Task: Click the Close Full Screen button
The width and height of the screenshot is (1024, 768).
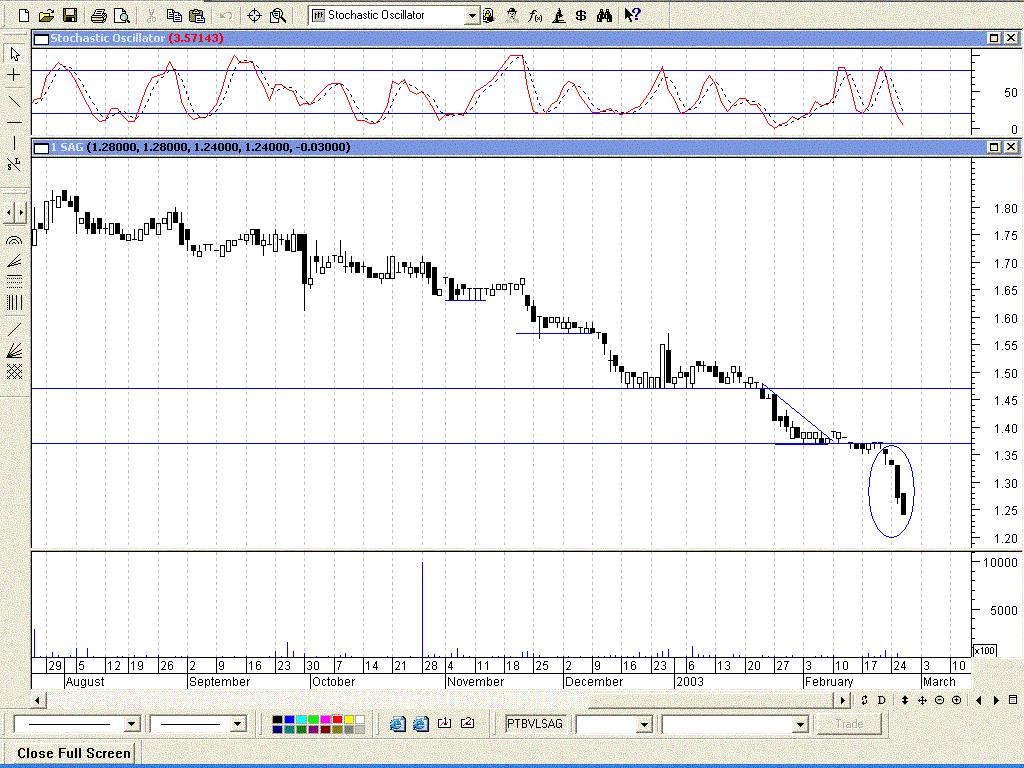Action: click(x=73, y=753)
